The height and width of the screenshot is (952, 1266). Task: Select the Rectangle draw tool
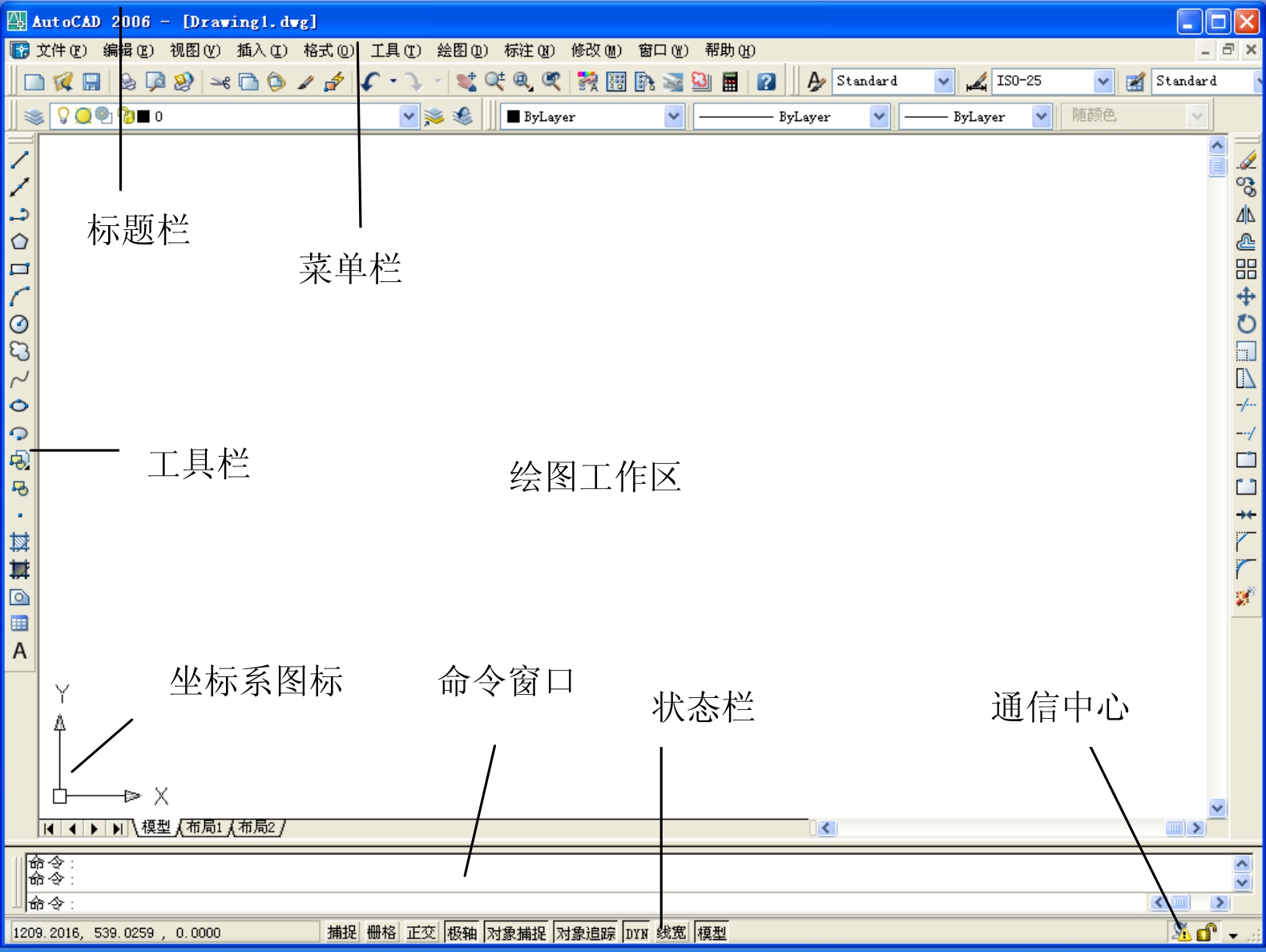(19, 269)
